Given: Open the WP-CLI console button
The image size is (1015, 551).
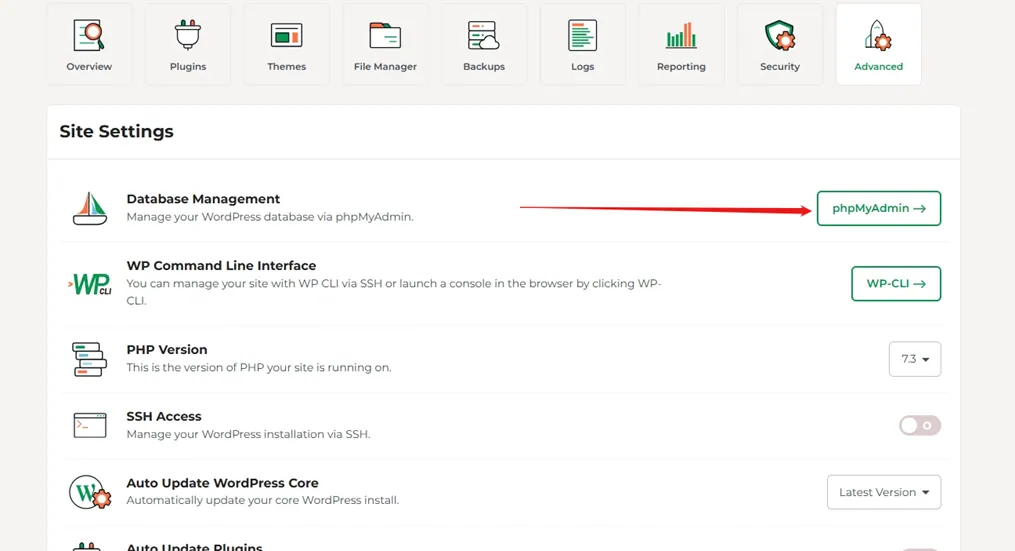Looking at the screenshot, I should (x=896, y=284).
